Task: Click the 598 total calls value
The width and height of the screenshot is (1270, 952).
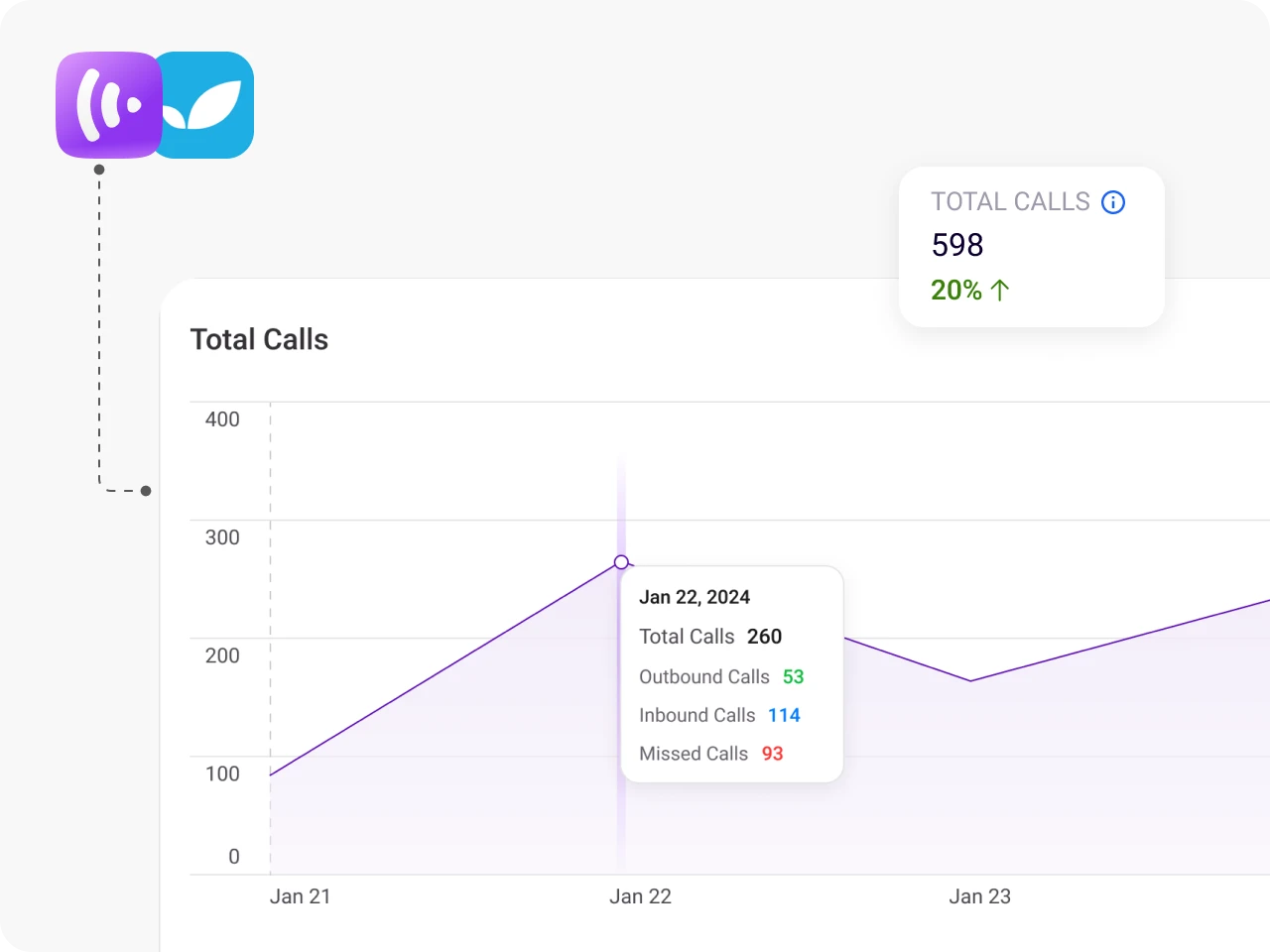Action: 957,245
